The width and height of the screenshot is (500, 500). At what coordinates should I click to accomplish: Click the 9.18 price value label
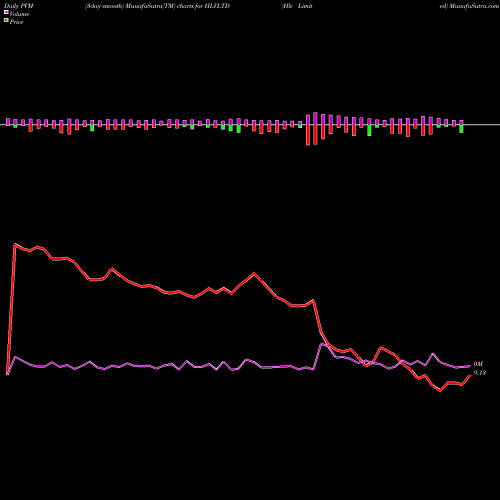point(480,373)
